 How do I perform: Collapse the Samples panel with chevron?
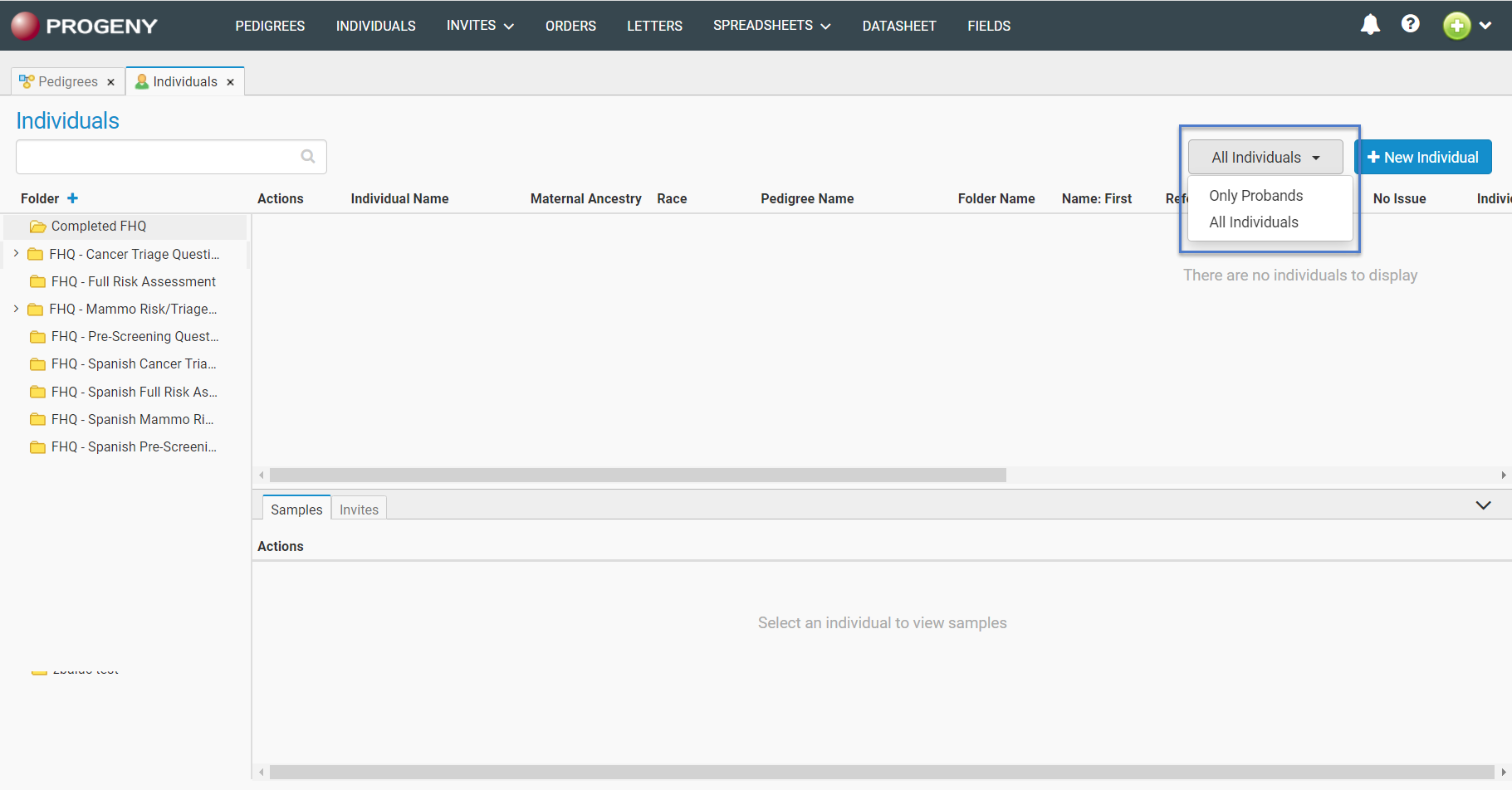pos(1483,505)
